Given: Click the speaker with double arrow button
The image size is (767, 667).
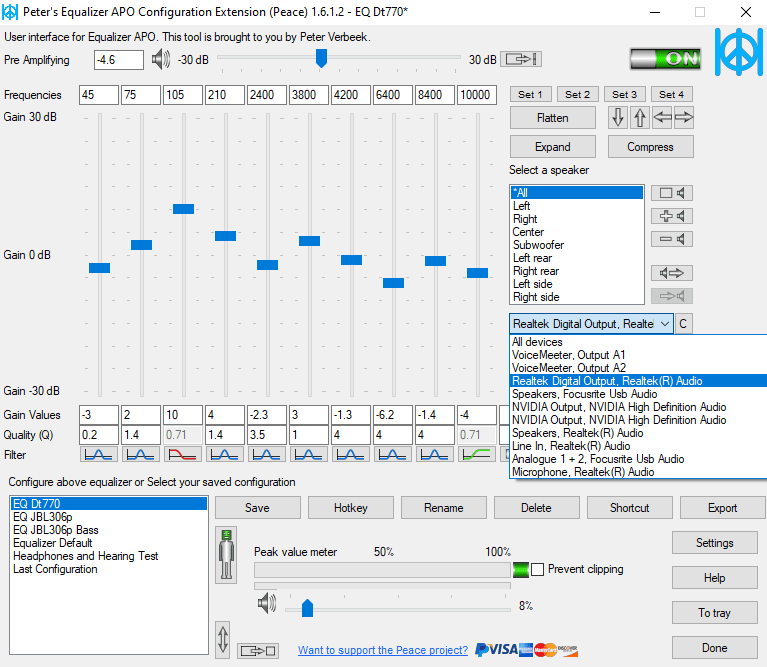Looking at the screenshot, I should pos(672,273).
